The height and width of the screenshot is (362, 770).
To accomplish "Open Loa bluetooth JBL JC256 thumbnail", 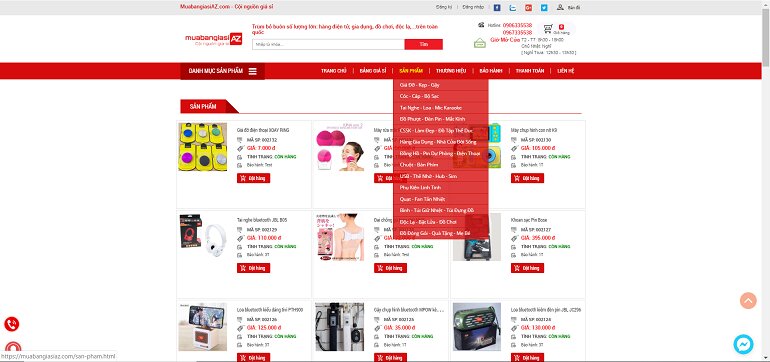I will (x=477, y=327).
